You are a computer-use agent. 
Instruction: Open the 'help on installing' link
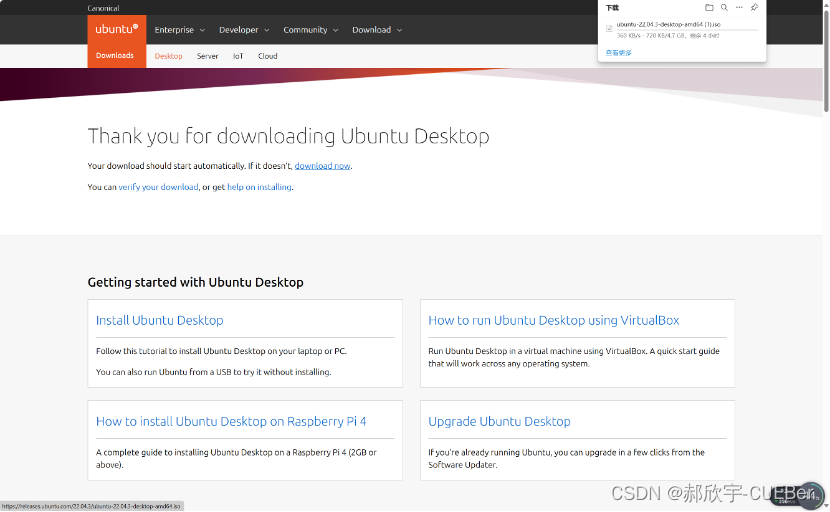(259, 187)
